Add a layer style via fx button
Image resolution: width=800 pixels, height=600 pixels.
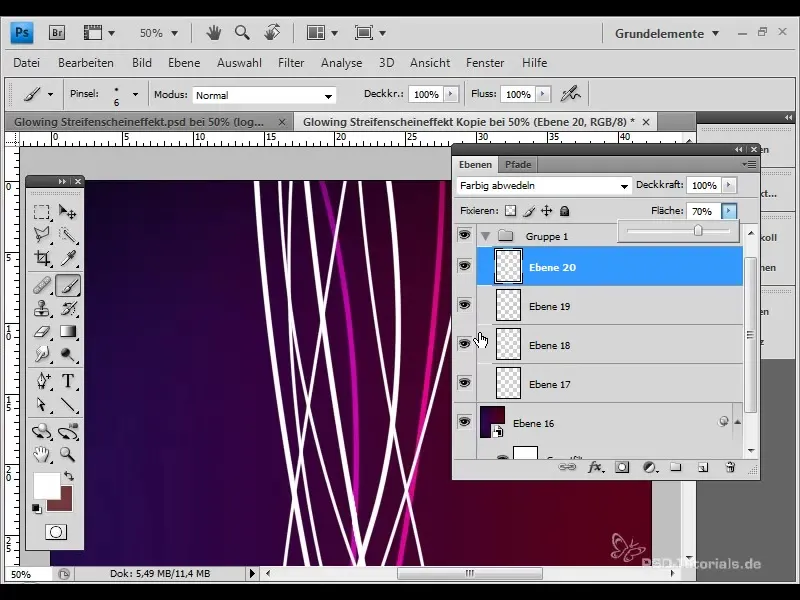point(595,467)
